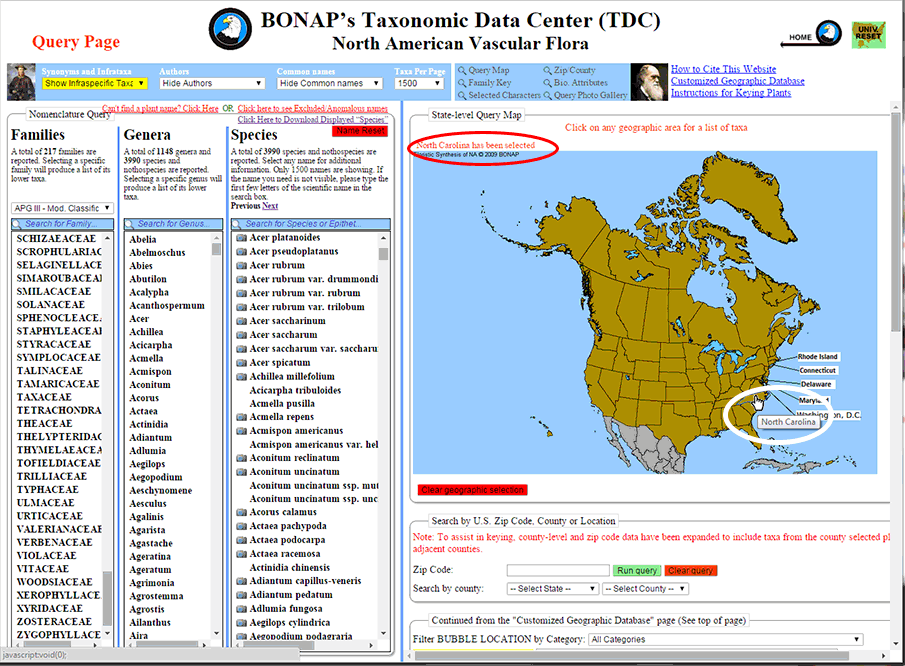This screenshot has width=905, height=666.
Task: Click camera icon beside Acer rubrum
Action: pyautogui.click(x=241, y=266)
